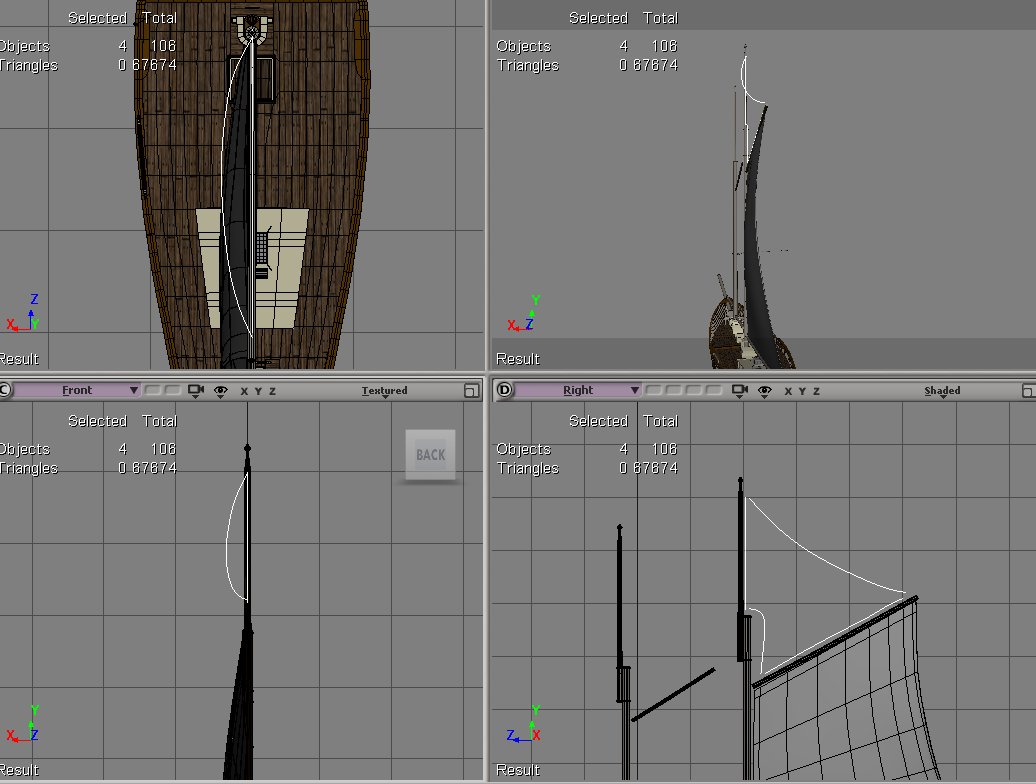Toggle the eye visibility icon in Right viewport

(x=765, y=390)
